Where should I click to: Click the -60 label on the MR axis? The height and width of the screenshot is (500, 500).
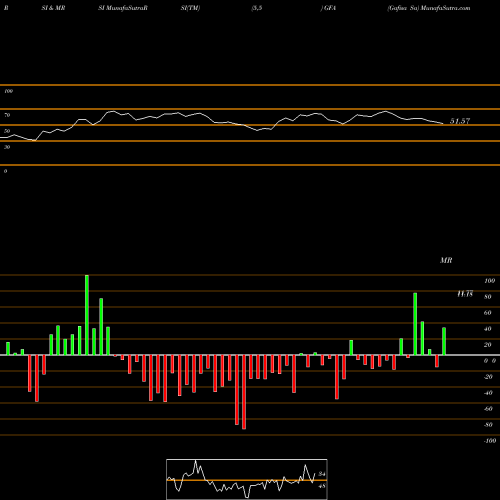pyautogui.click(x=488, y=409)
